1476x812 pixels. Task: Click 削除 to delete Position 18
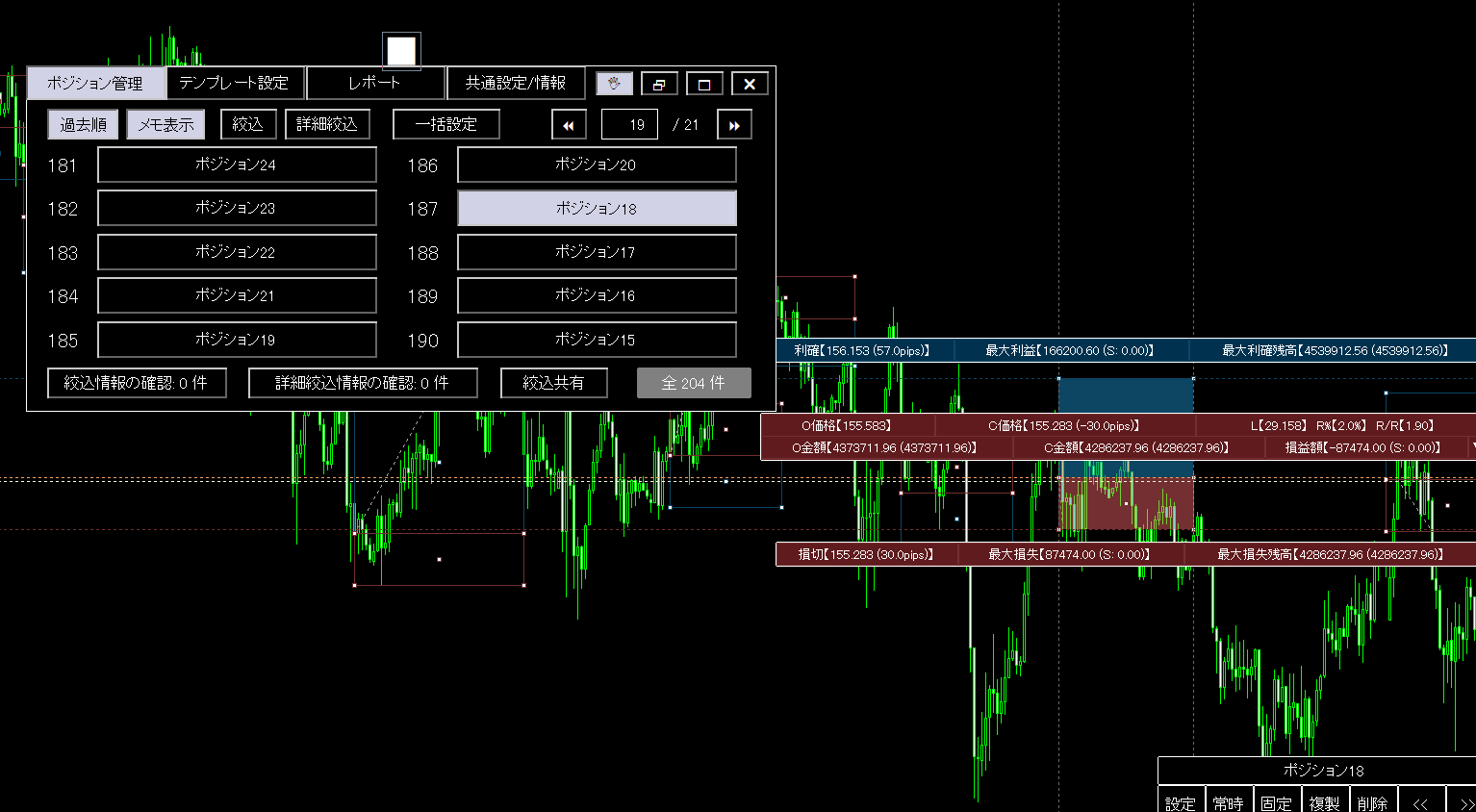pyautogui.click(x=1372, y=801)
